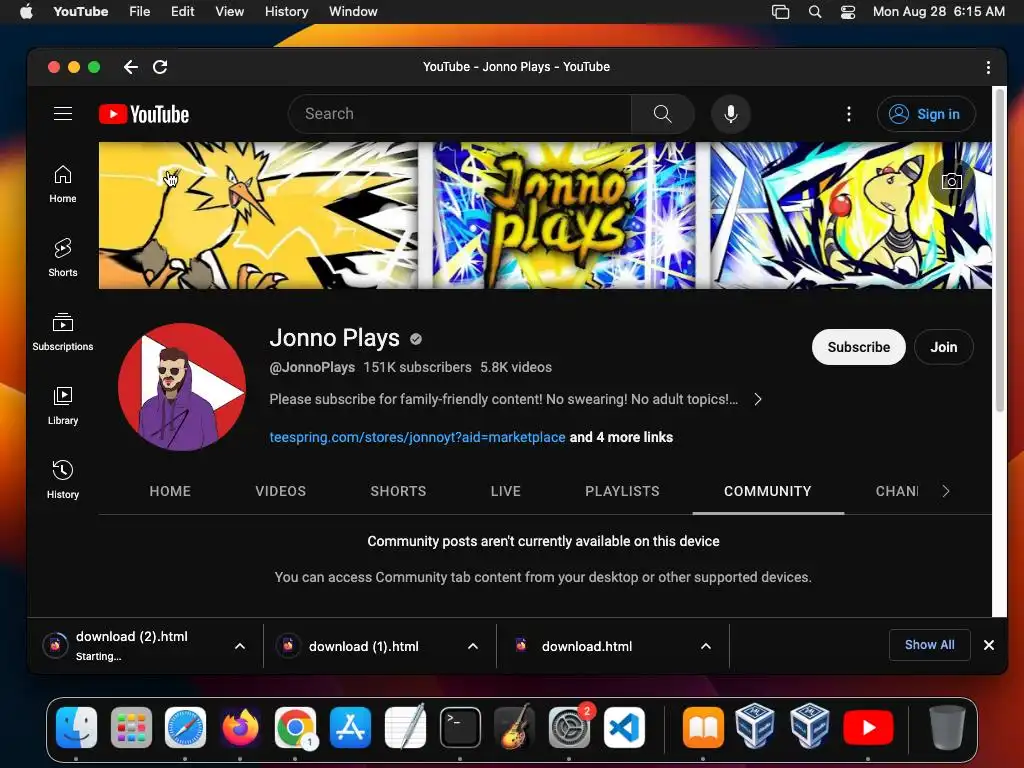Viewport: 1024px width, 768px height.
Task: Open Launchpad from the dock
Action: [x=131, y=727]
